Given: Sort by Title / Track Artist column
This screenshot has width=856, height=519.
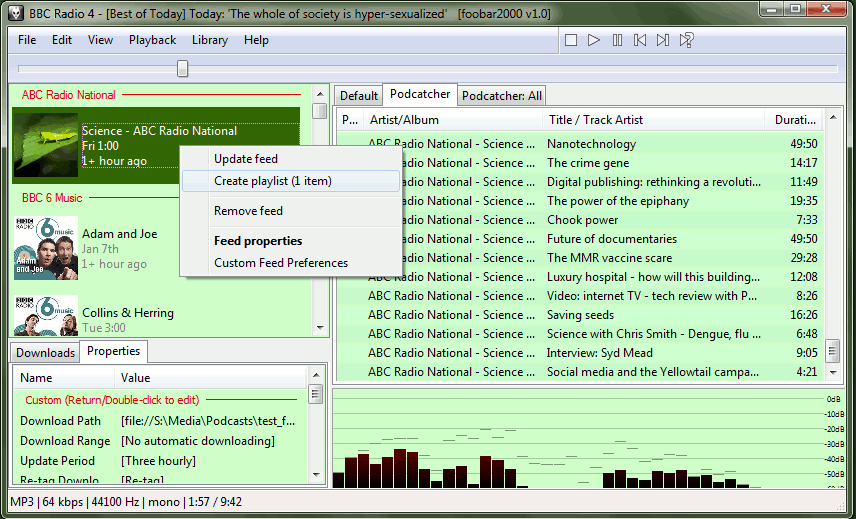Looking at the screenshot, I should 653,120.
